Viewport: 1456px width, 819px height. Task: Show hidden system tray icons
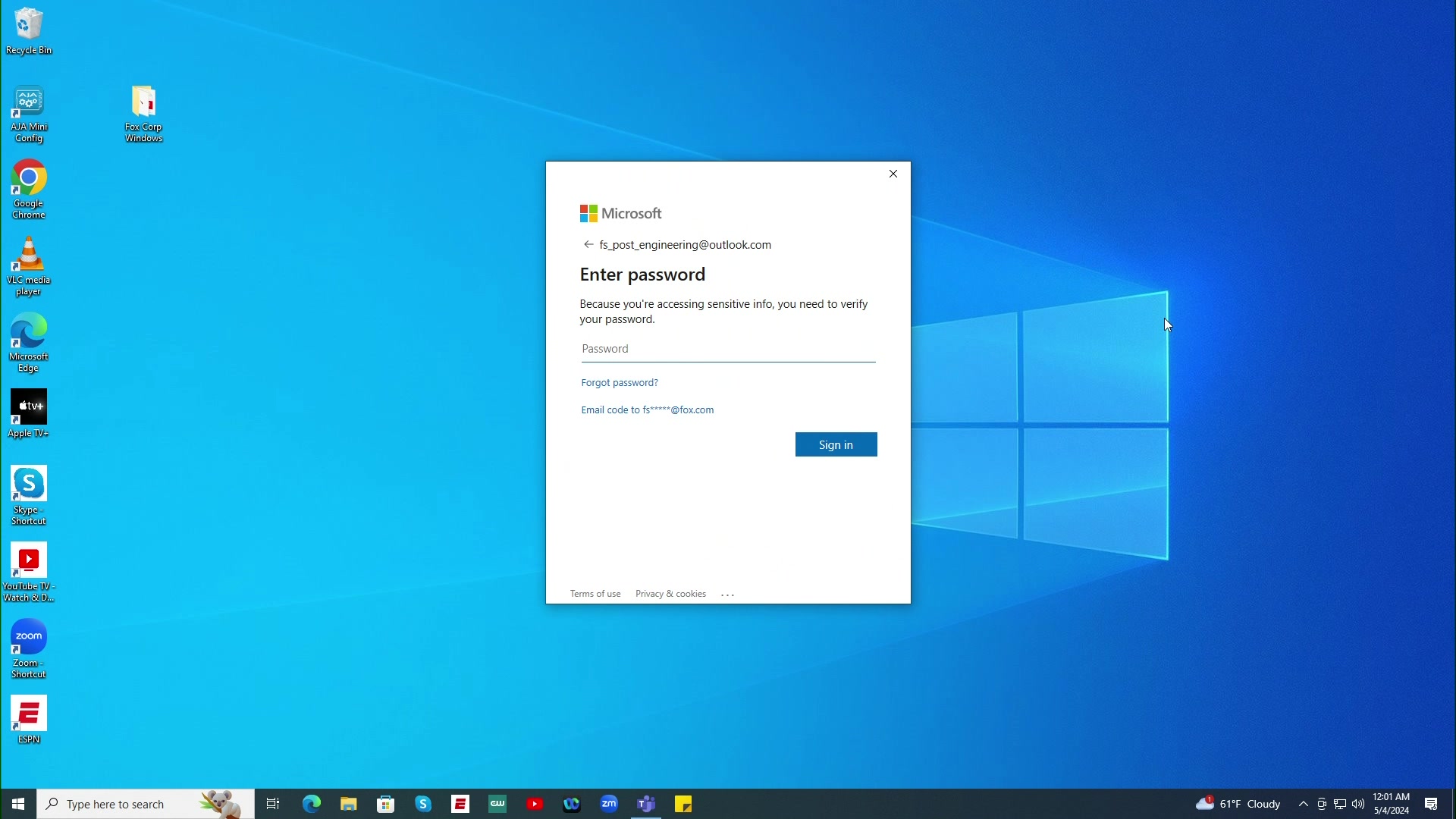point(1304,804)
